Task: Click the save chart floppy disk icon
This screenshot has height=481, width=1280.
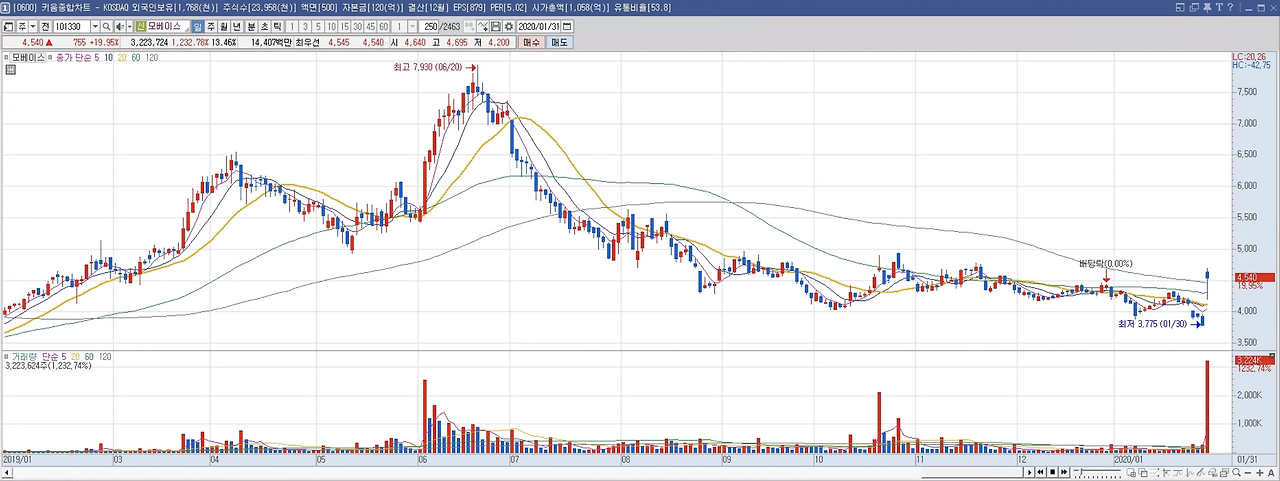Action: tap(495, 26)
